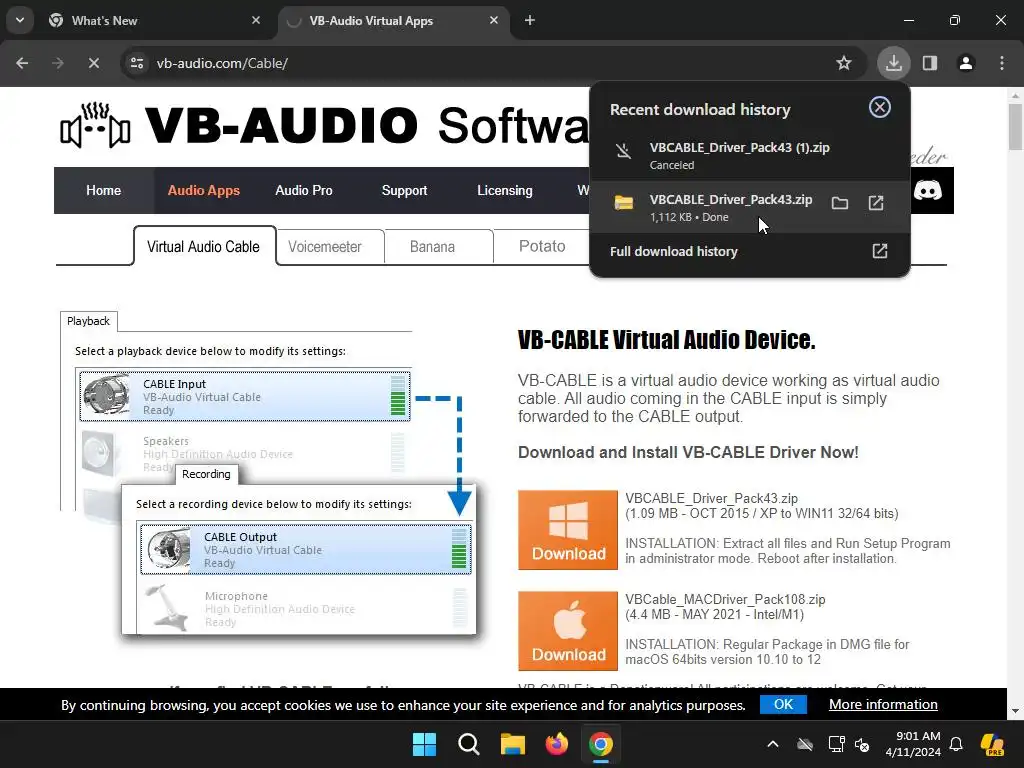This screenshot has width=1024, height=768.
Task: Click the playback/recording devices illustration
Action: (268, 473)
